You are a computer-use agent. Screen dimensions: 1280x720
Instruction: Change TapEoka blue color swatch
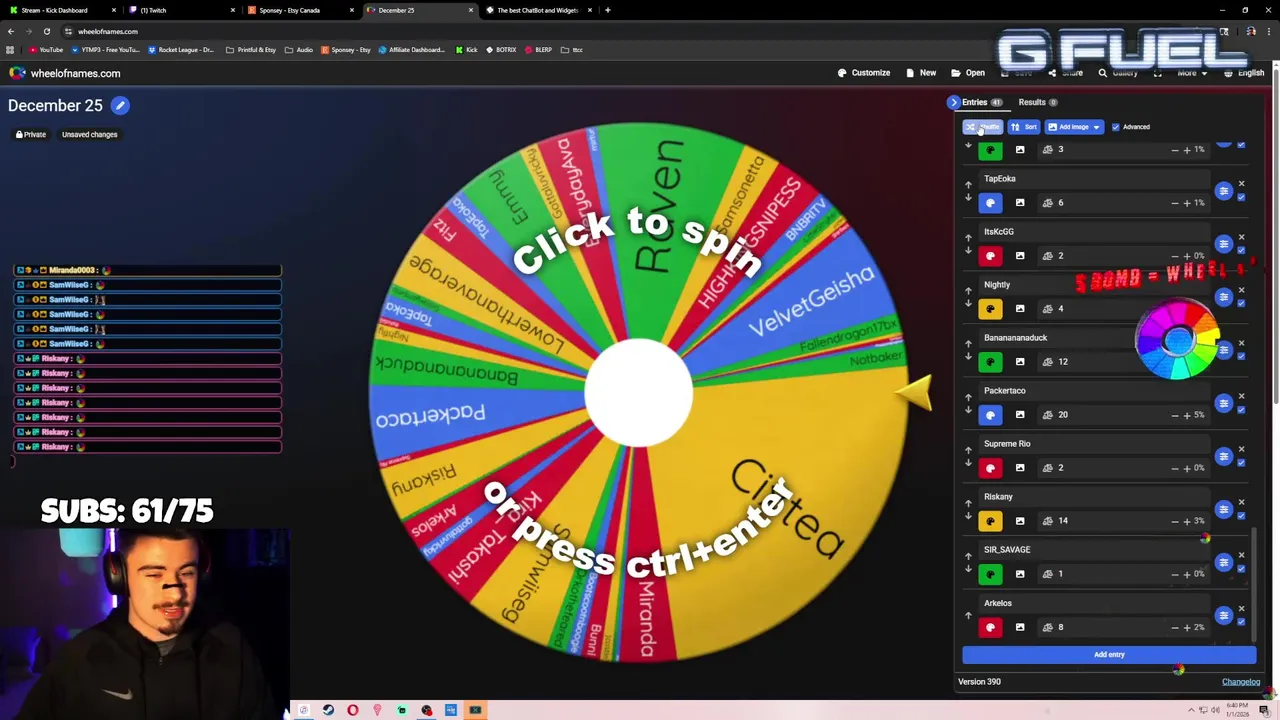990,203
